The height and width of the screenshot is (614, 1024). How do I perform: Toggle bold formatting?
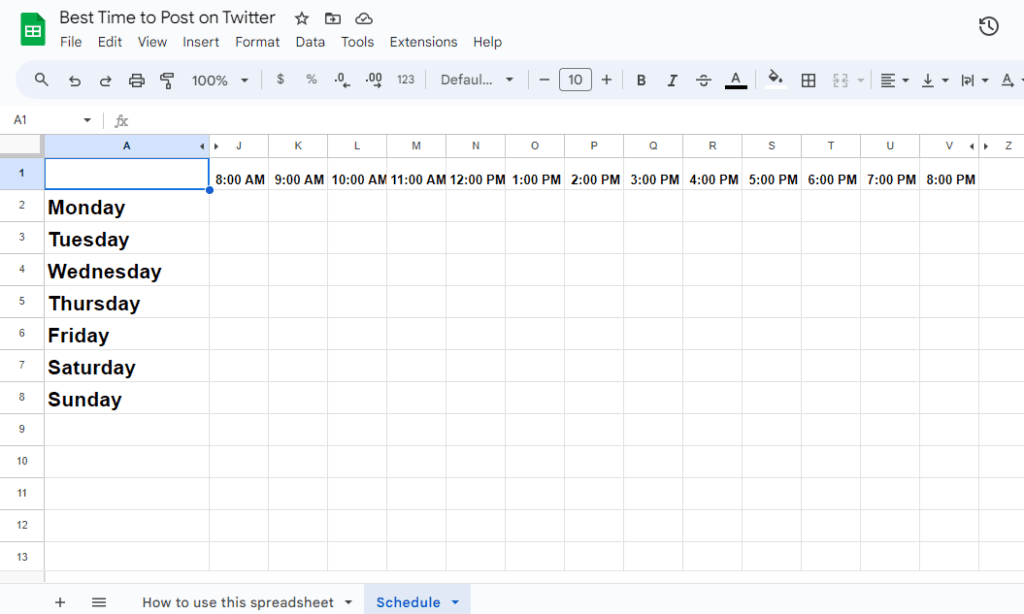(641, 79)
